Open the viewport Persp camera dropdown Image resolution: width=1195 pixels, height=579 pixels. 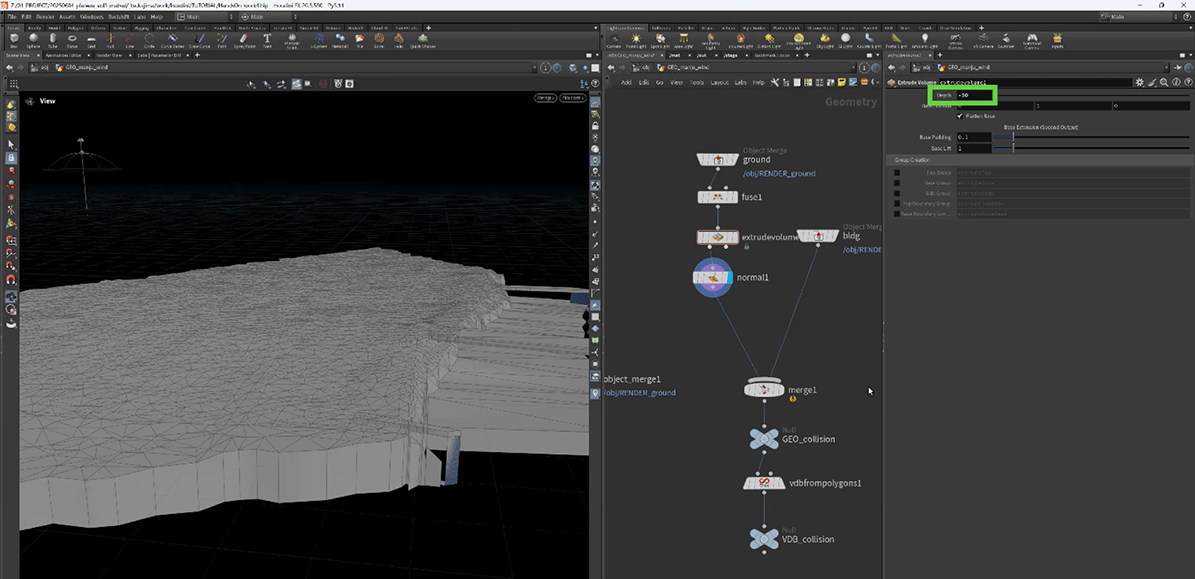pos(545,98)
